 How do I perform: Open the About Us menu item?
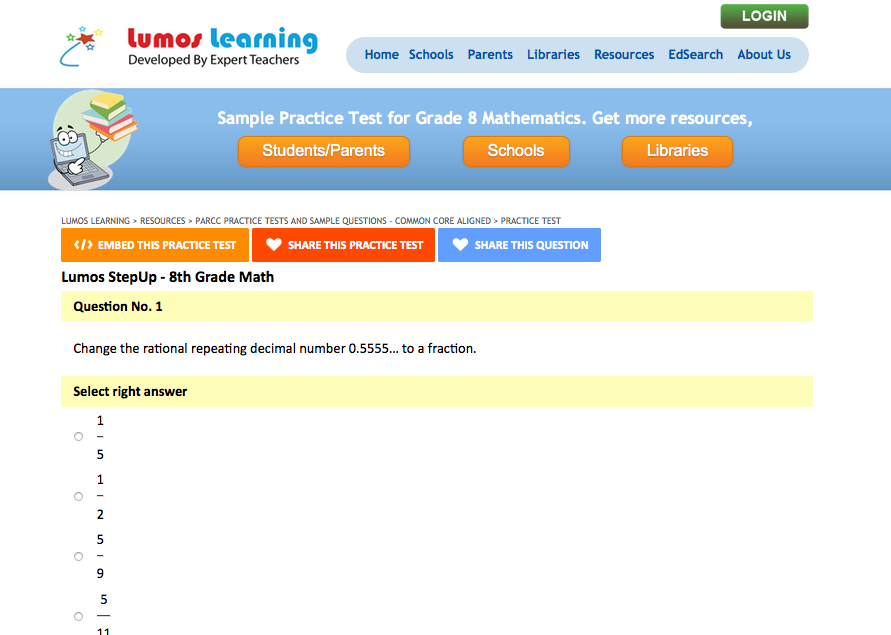pyautogui.click(x=764, y=55)
